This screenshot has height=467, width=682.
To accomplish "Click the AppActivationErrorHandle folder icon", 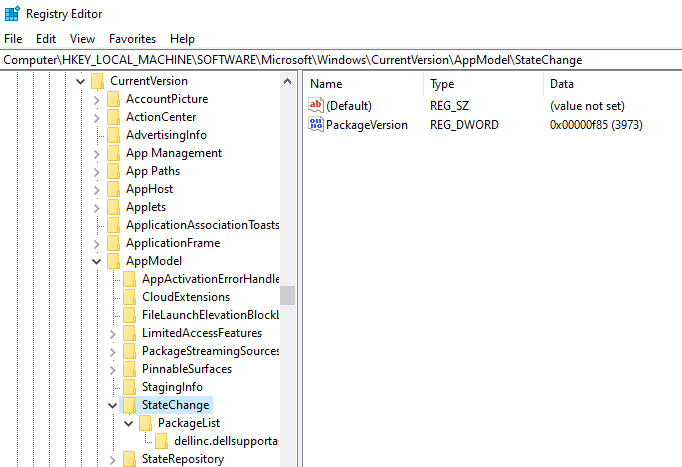I will tap(130, 279).
